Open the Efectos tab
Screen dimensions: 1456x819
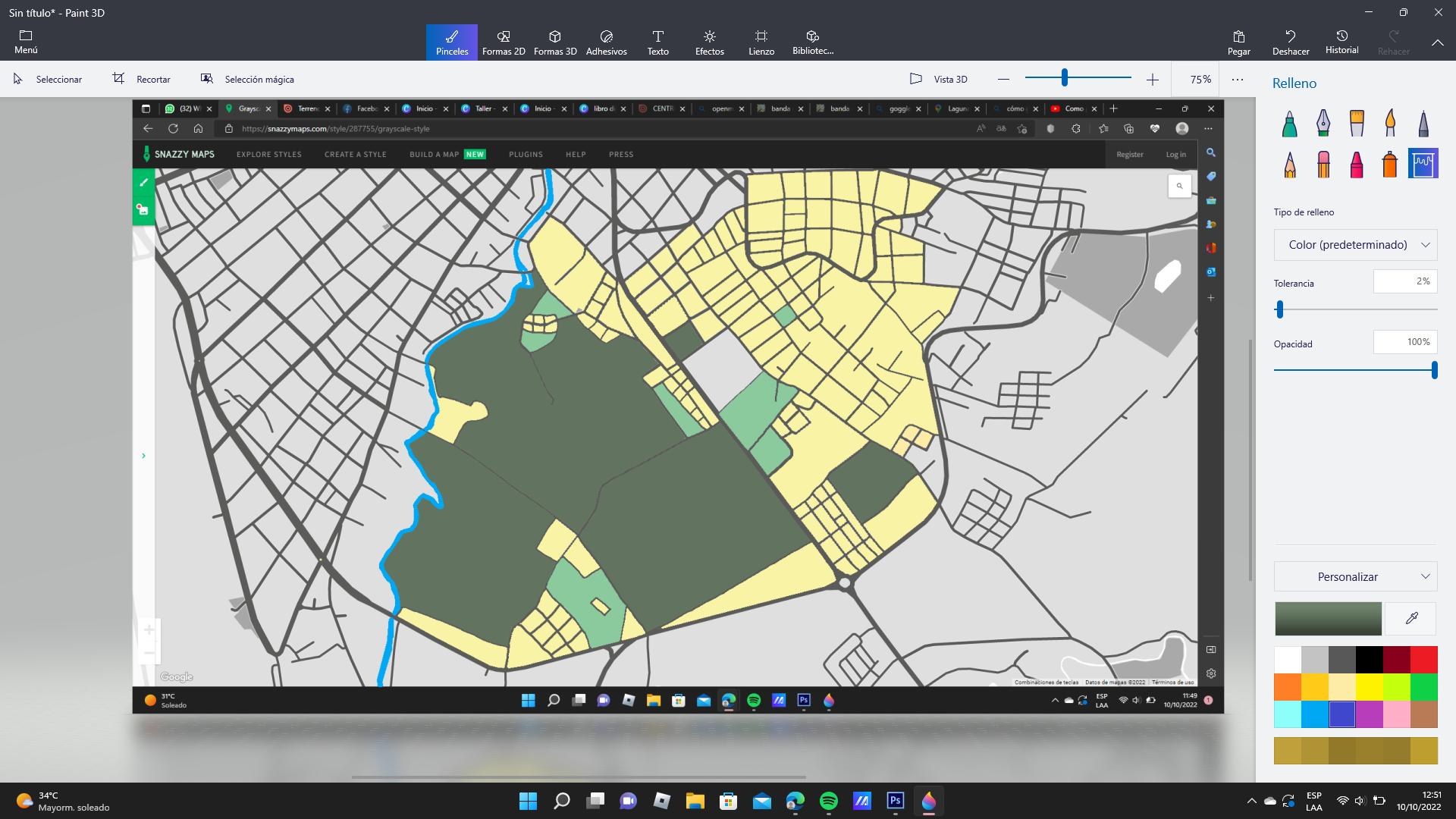pyautogui.click(x=709, y=42)
